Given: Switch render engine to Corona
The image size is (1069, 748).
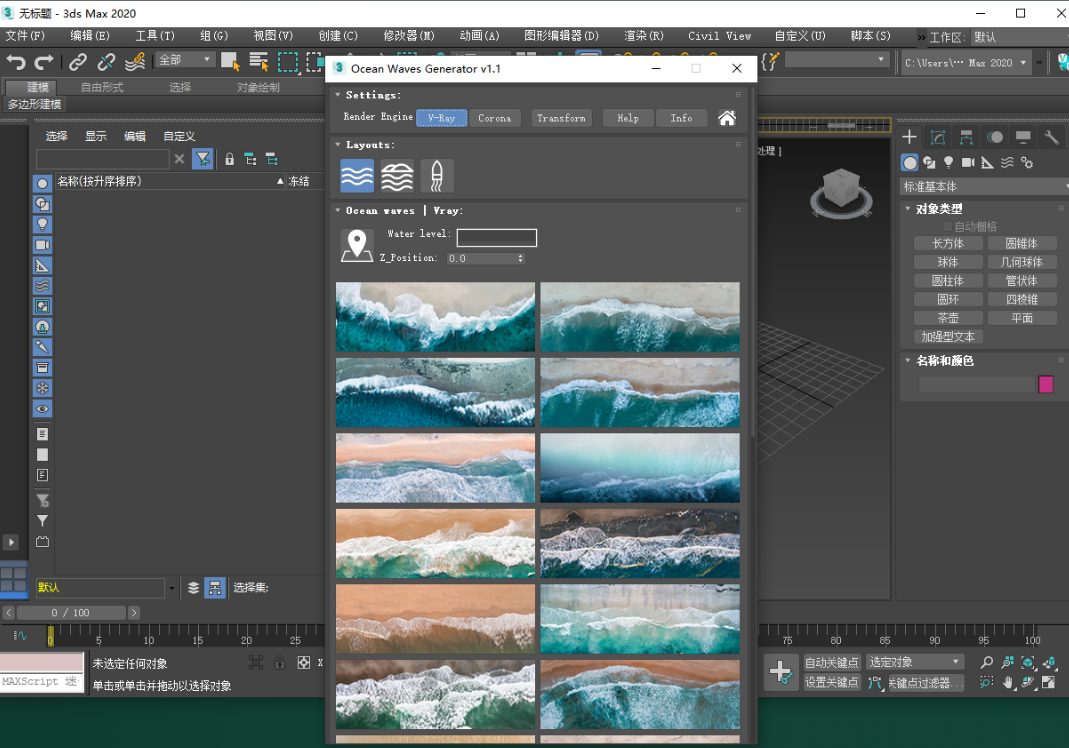Looking at the screenshot, I should tap(495, 117).
